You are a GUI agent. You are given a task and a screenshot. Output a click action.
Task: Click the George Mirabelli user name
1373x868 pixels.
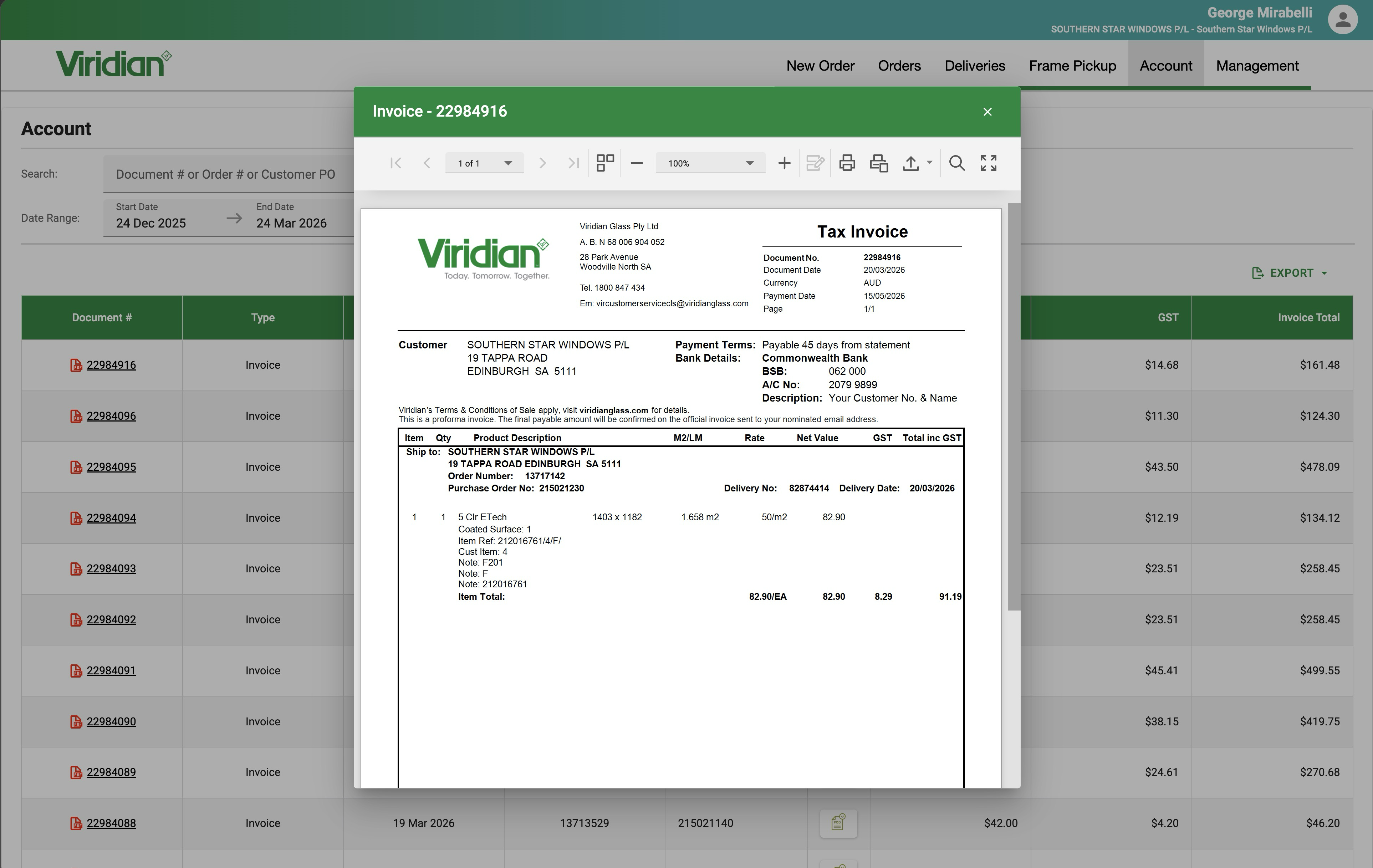(x=1260, y=12)
